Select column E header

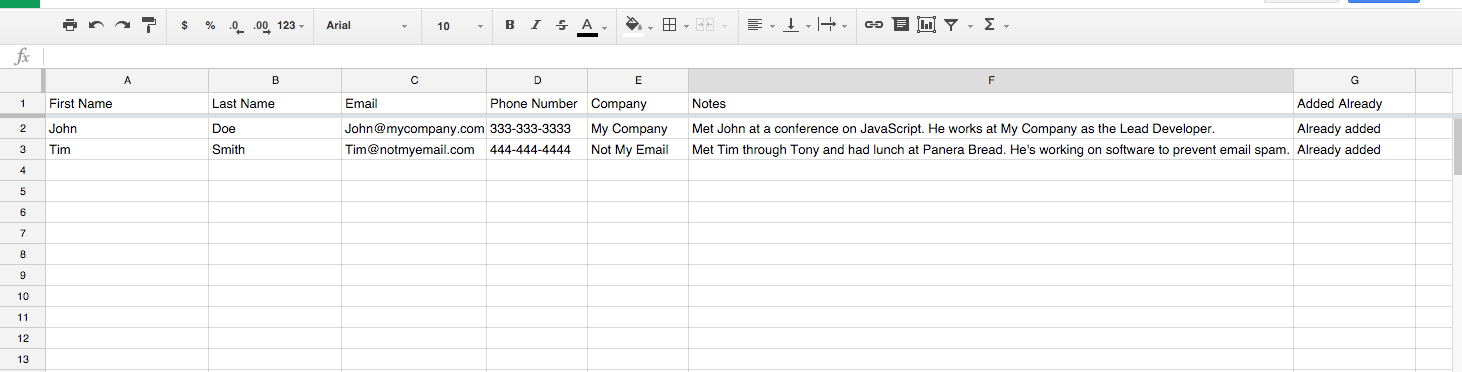coord(638,80)
